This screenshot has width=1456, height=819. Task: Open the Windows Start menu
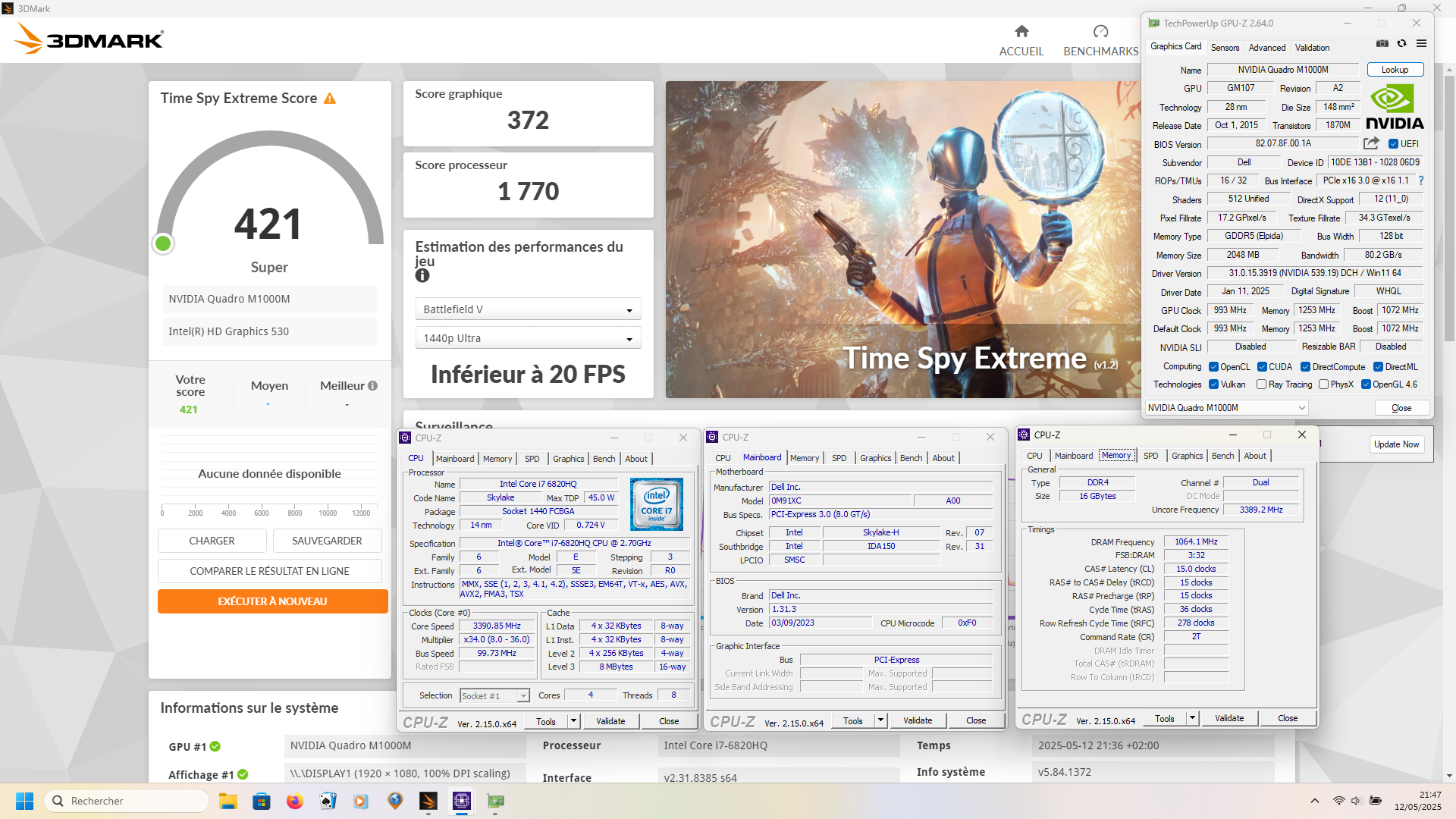coord(24,801)
